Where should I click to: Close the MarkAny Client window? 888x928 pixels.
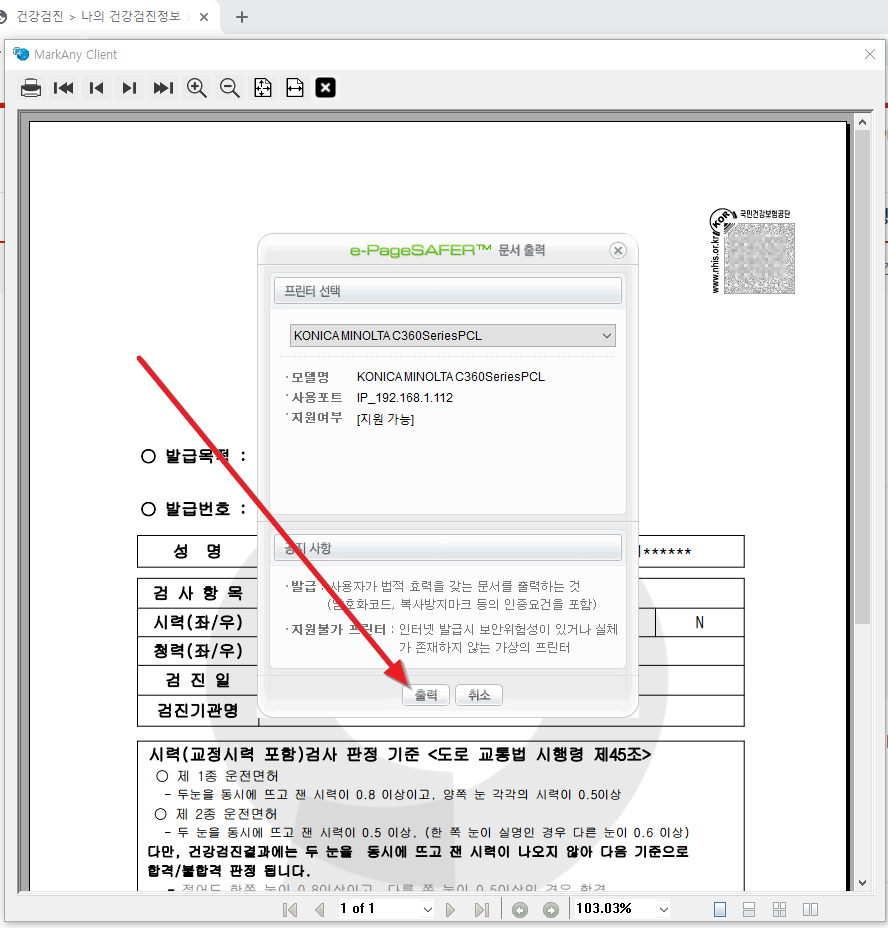pos(870,54)
